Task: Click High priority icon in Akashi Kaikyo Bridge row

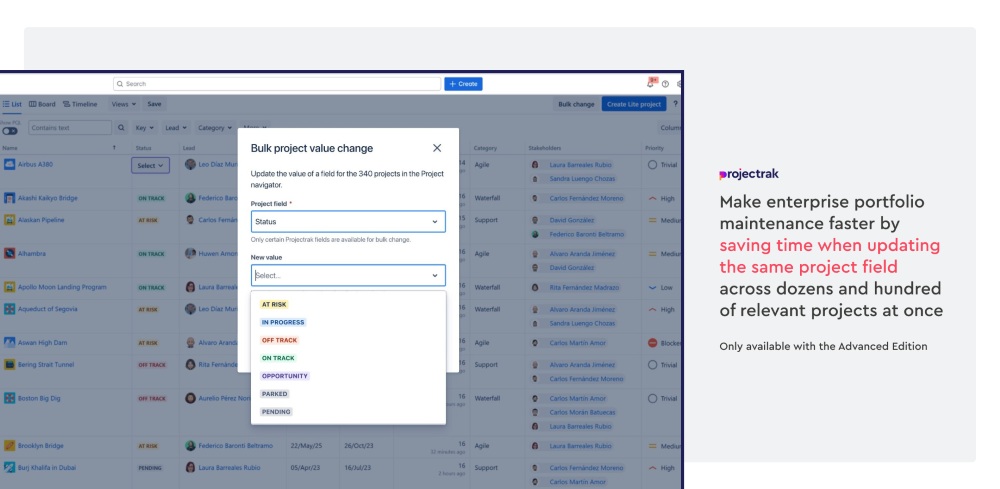Action: 652,198
